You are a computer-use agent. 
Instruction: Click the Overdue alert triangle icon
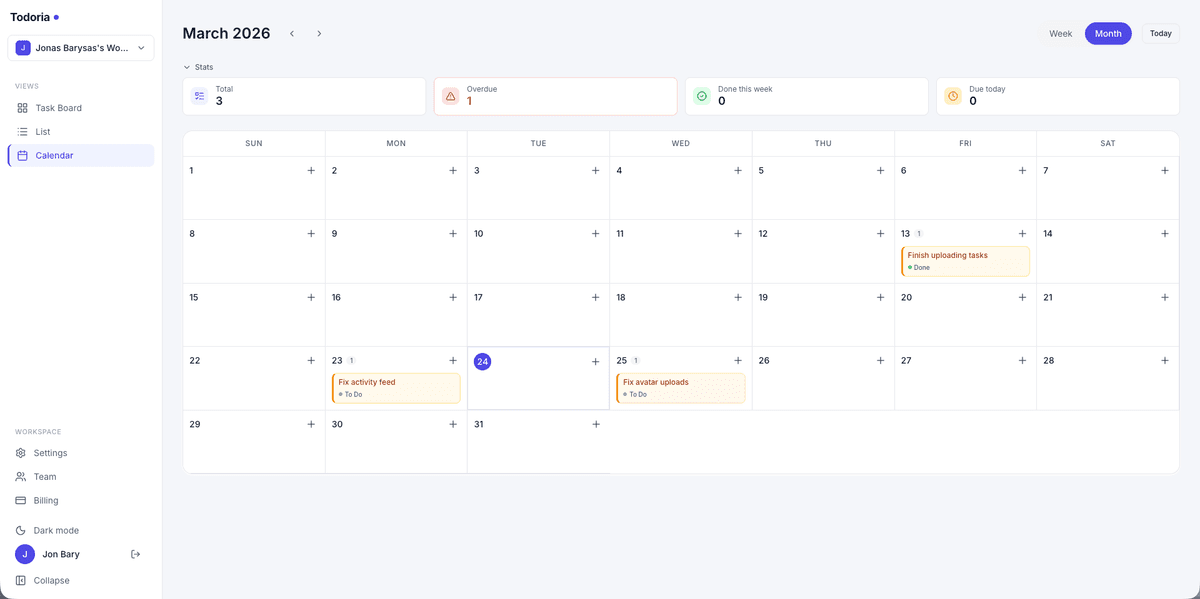(x=451, y=95)
